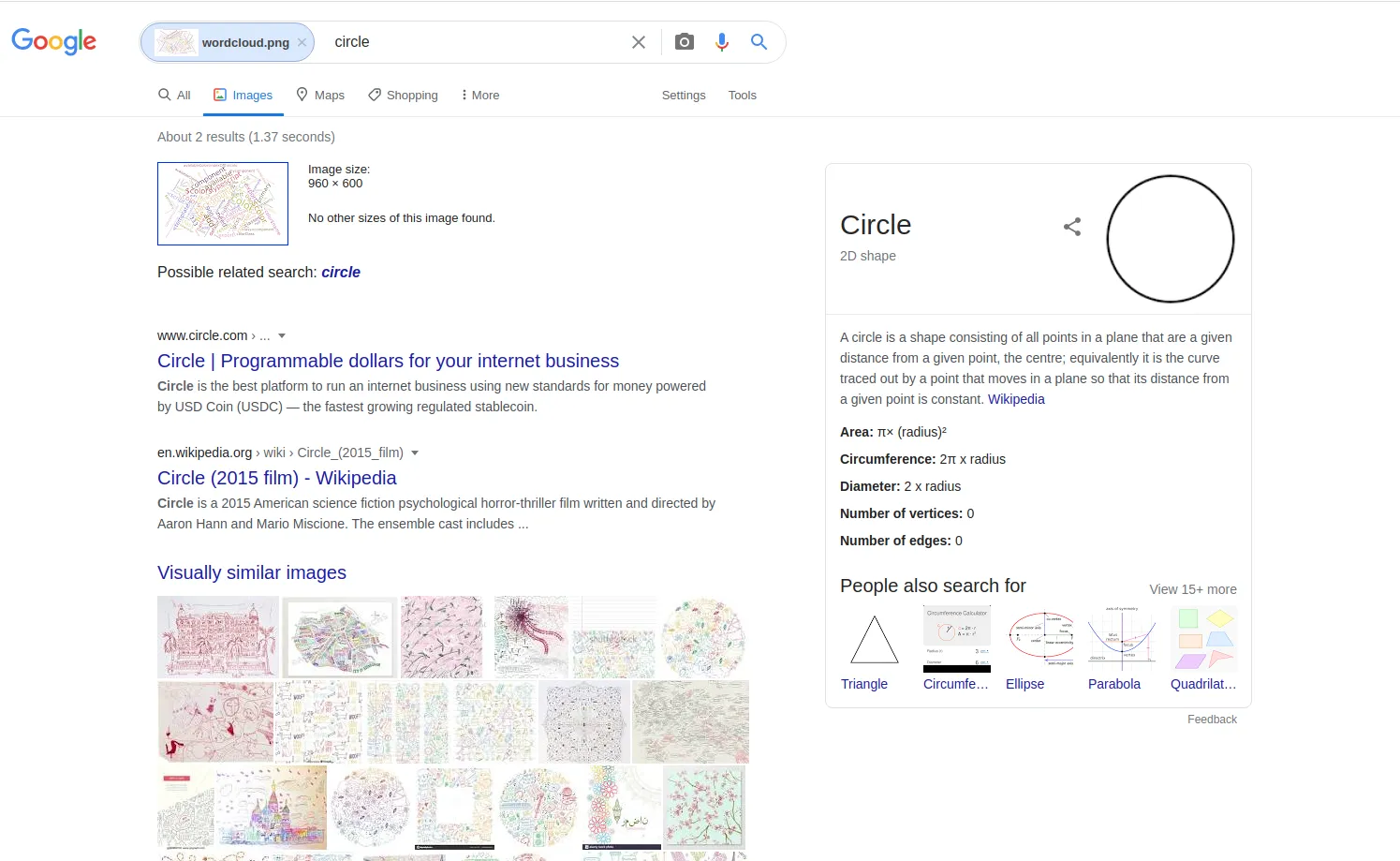The height and width of the screenshot is (861, 1400).
Task: Open the Circle (2015 film) Wikipedia result
Action: click(277, 478)
